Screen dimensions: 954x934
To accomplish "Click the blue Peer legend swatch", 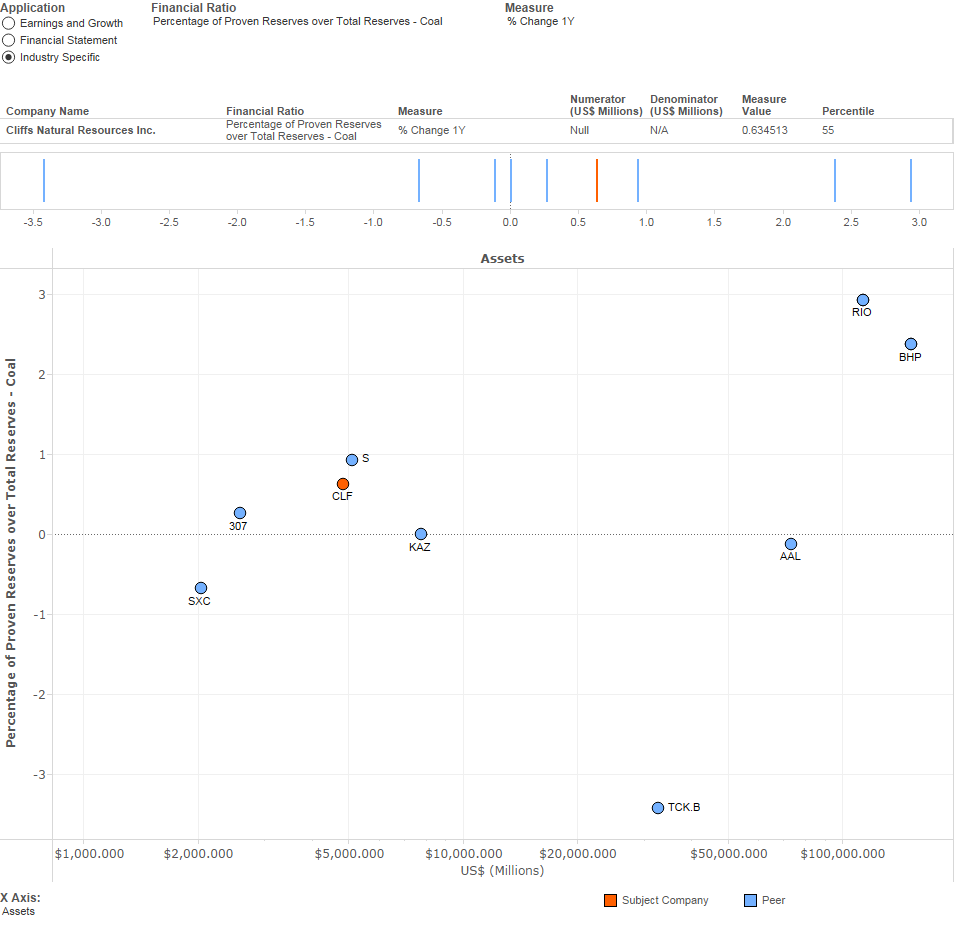I will (750, 900).
